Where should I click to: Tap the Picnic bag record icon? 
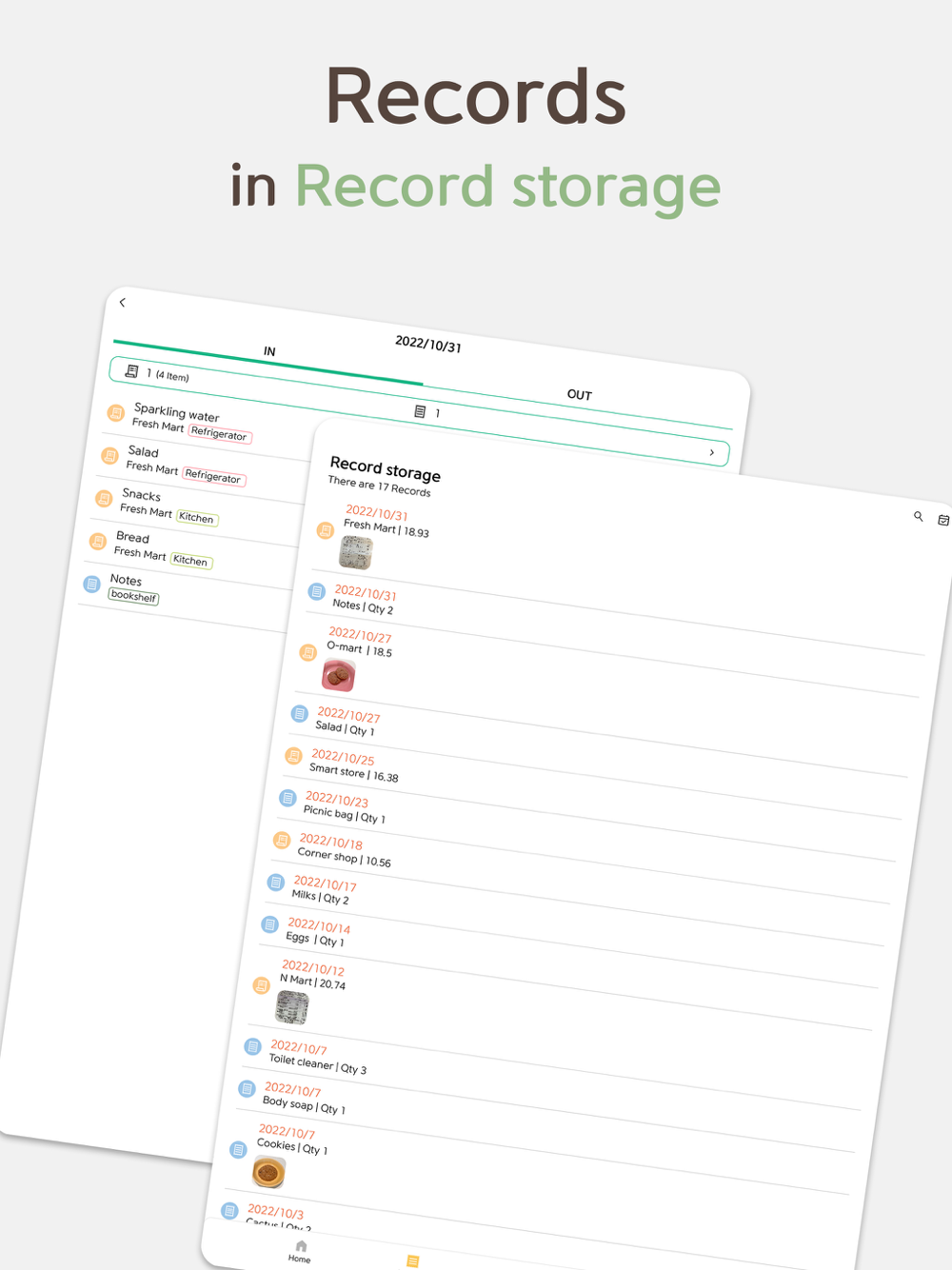288,798
